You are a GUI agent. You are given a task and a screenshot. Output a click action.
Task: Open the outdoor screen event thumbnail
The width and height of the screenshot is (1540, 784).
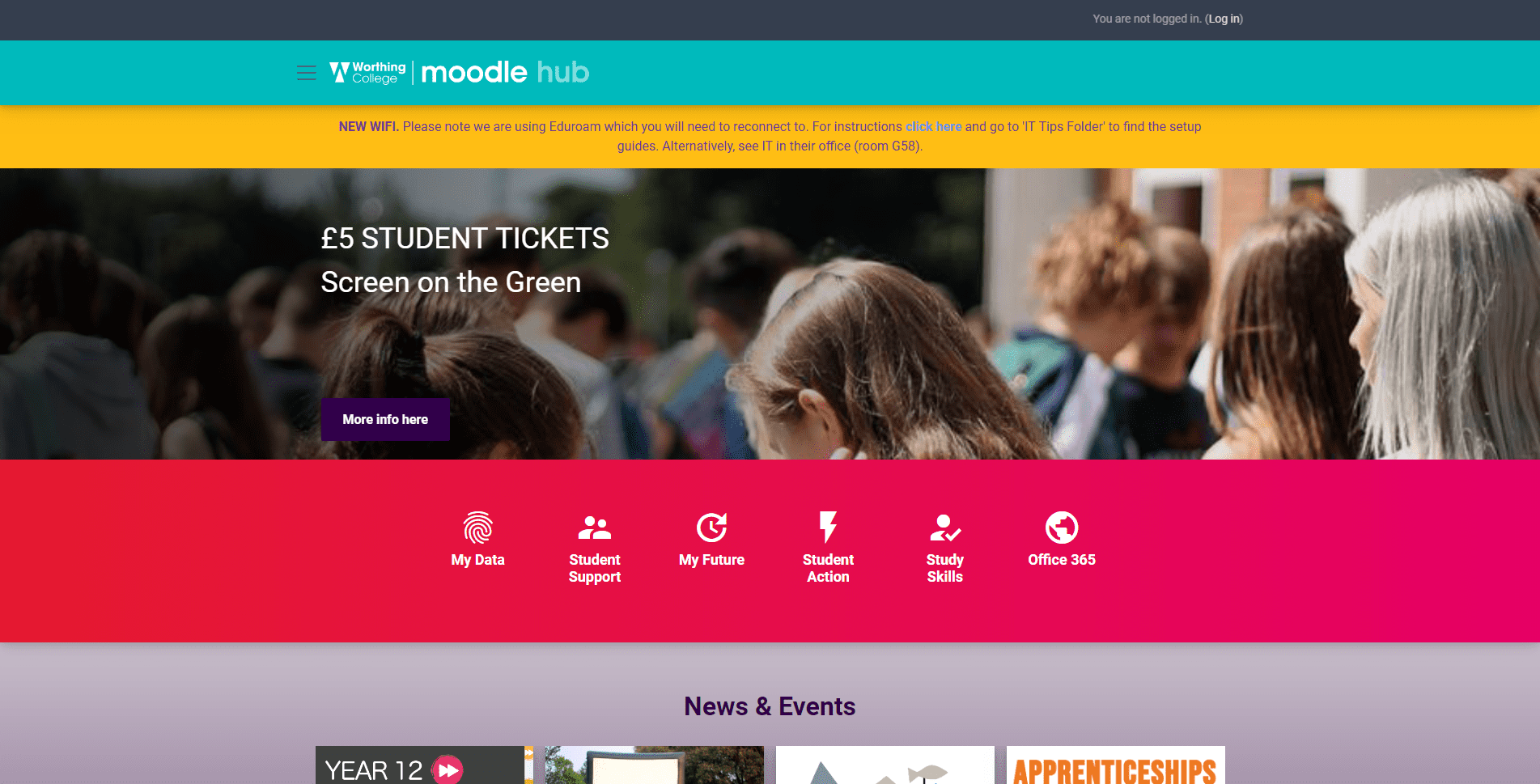click(x=655, y=765)
